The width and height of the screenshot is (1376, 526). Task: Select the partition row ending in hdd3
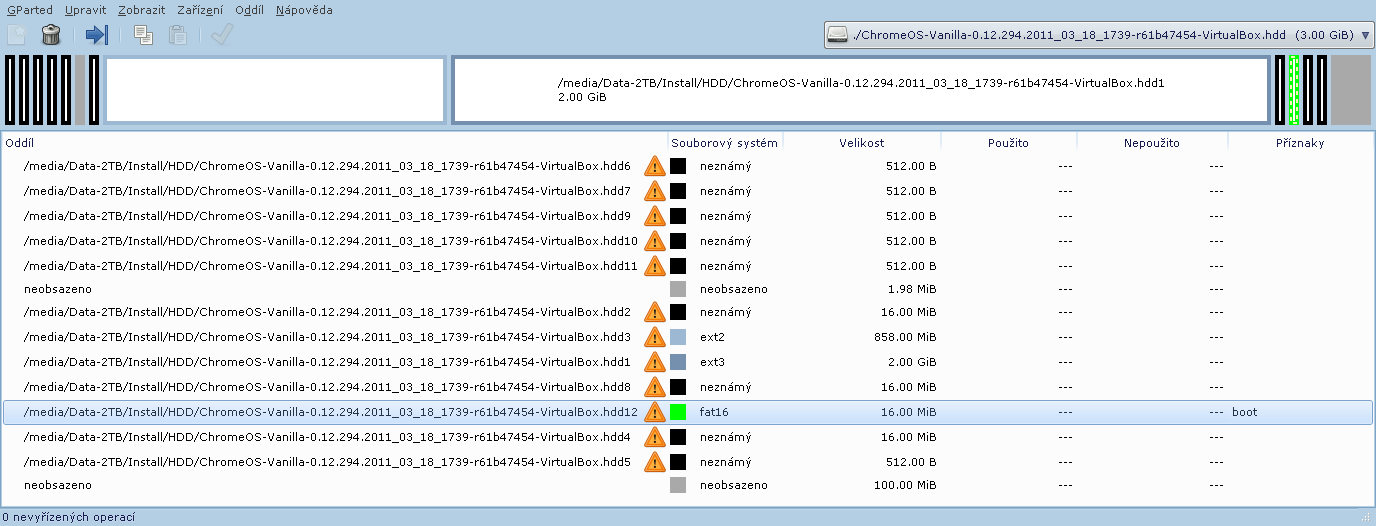pos(688,337)
